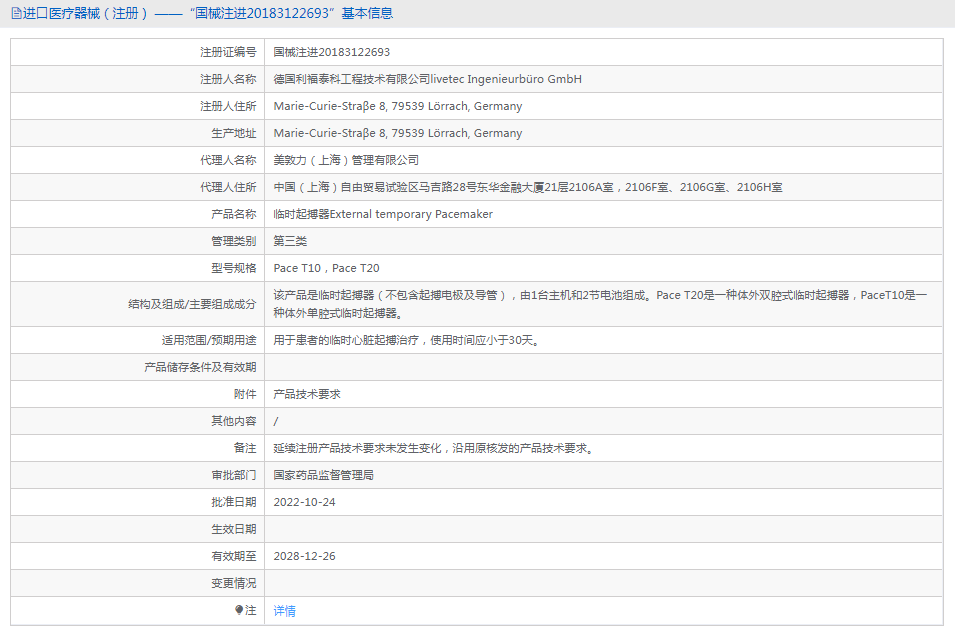The width and height of the screenshot is (955, 633).
Task: Click the bullet icon beside 注 label
Action: tap(239, 609)
